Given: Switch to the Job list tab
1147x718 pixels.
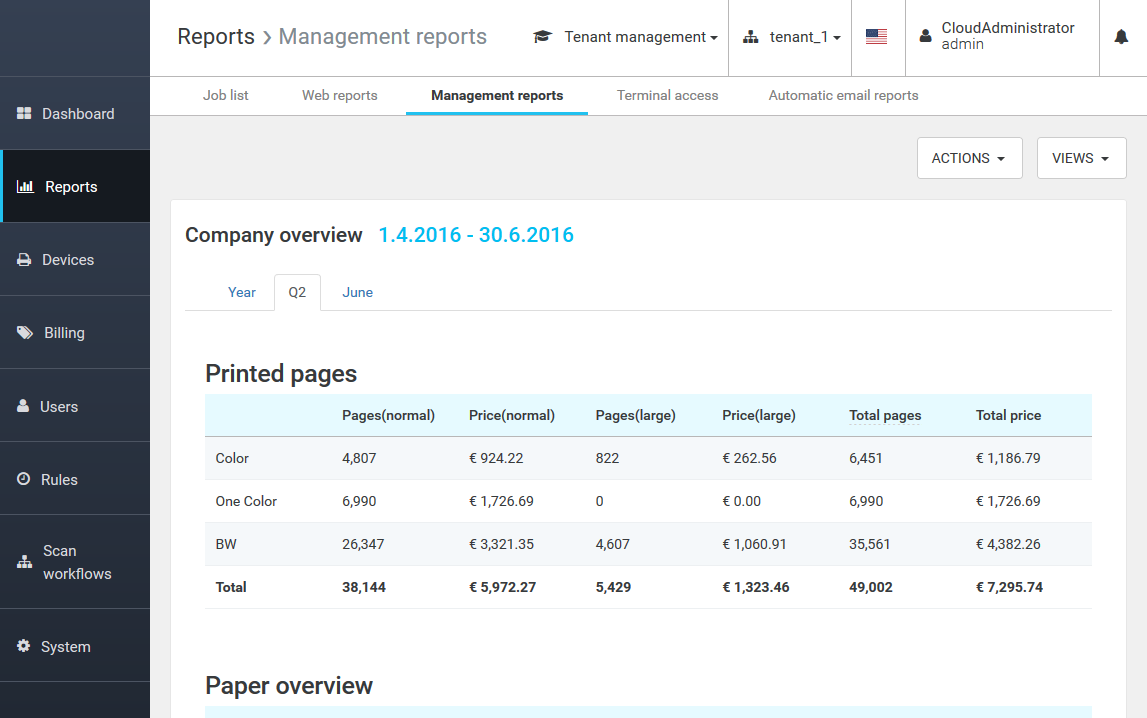Looking at the screenshot, I should coord(226,96).
